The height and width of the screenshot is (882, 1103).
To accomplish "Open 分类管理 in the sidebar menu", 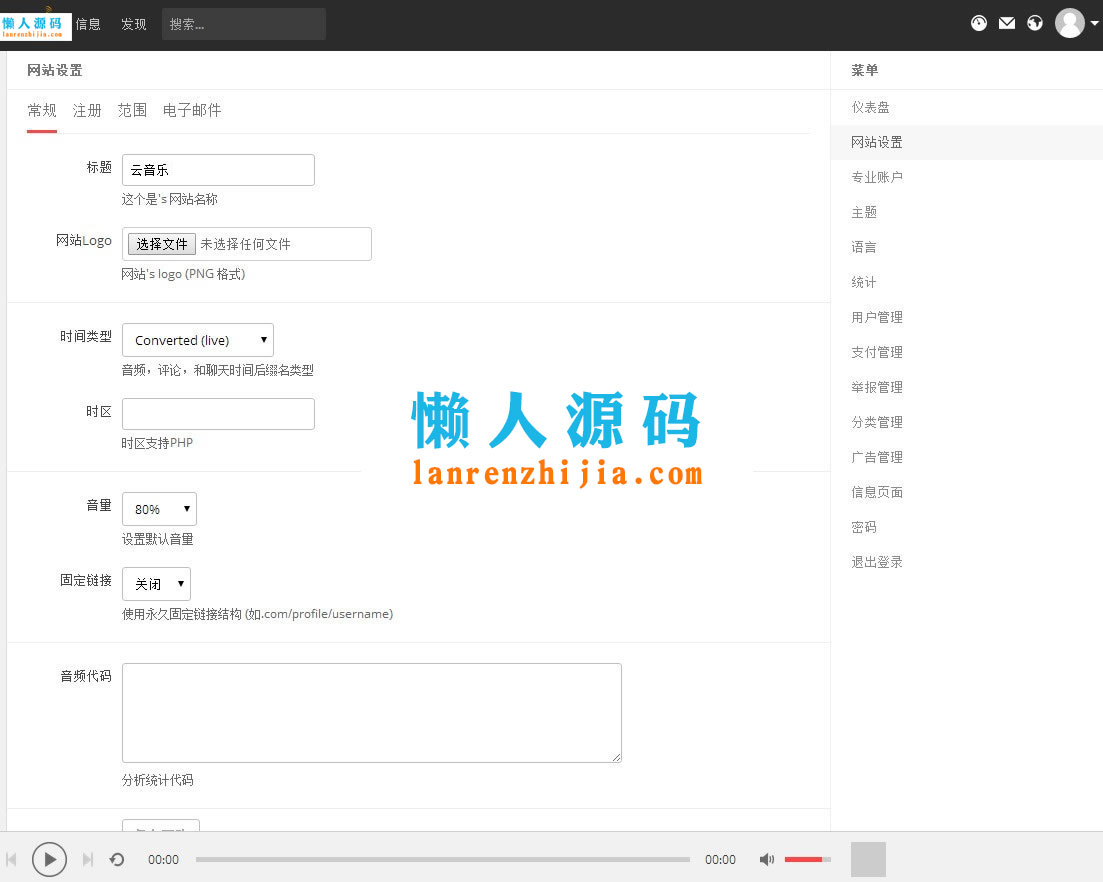I will point(876,422).
